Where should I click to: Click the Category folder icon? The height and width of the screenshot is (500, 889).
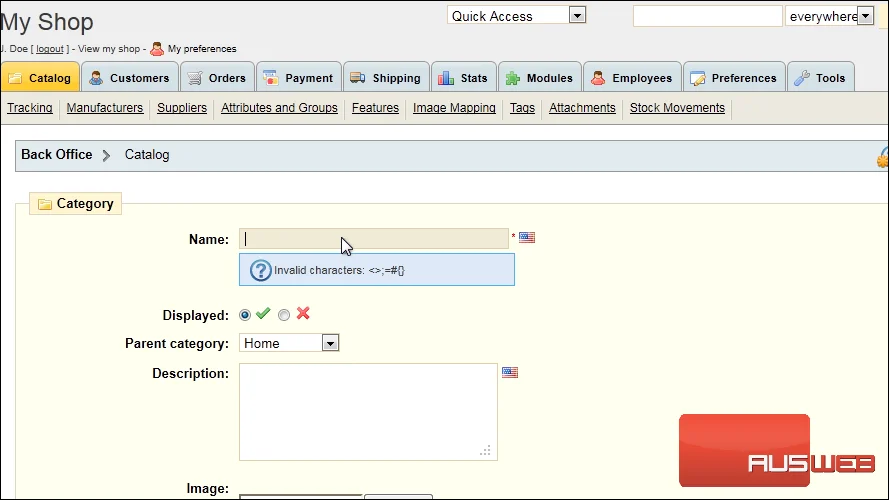tap(45, 204)
